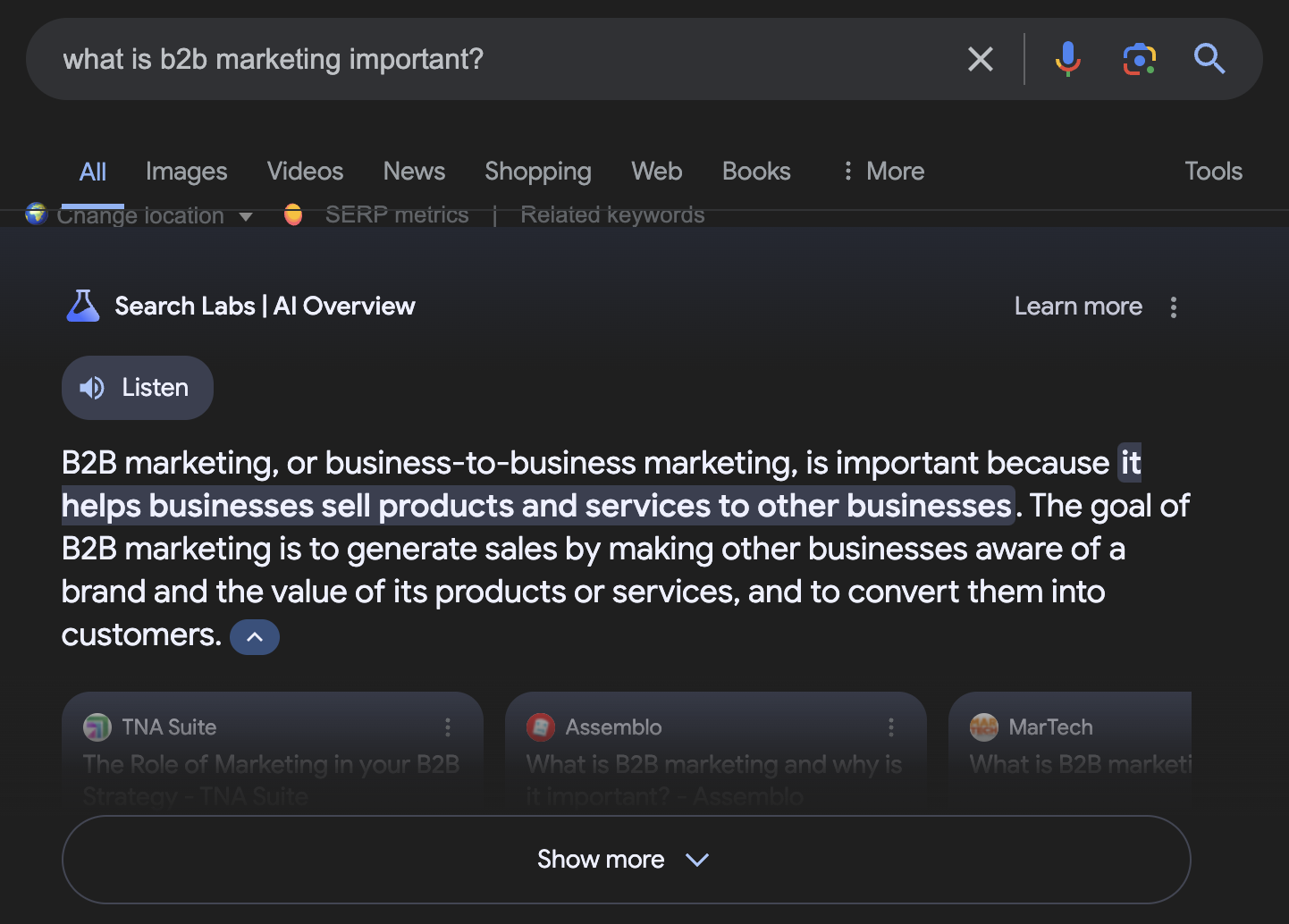Click the globe icon beside Change location

[x=37, y=214]
